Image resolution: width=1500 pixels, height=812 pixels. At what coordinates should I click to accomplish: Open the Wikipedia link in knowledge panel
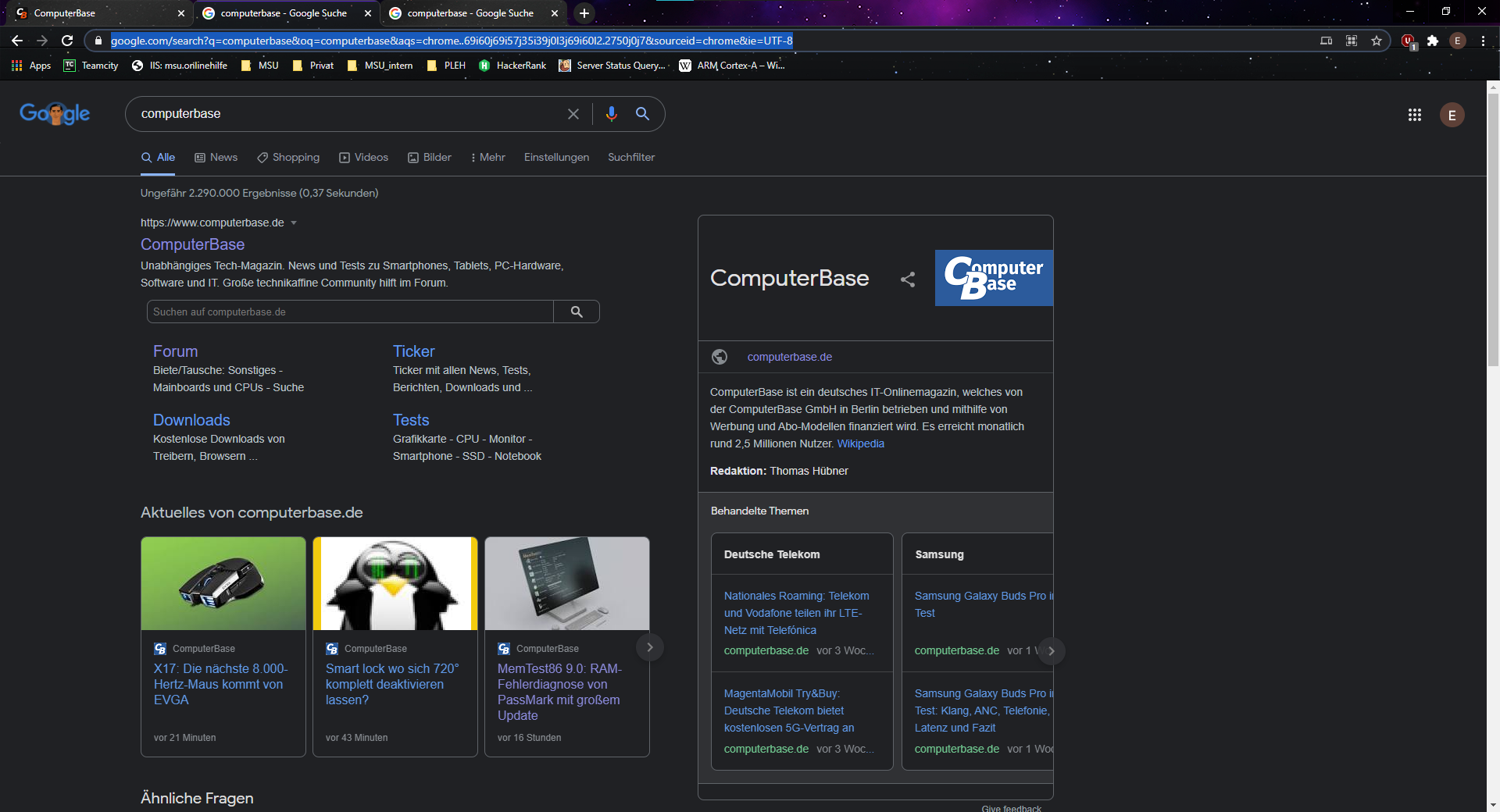860,443
